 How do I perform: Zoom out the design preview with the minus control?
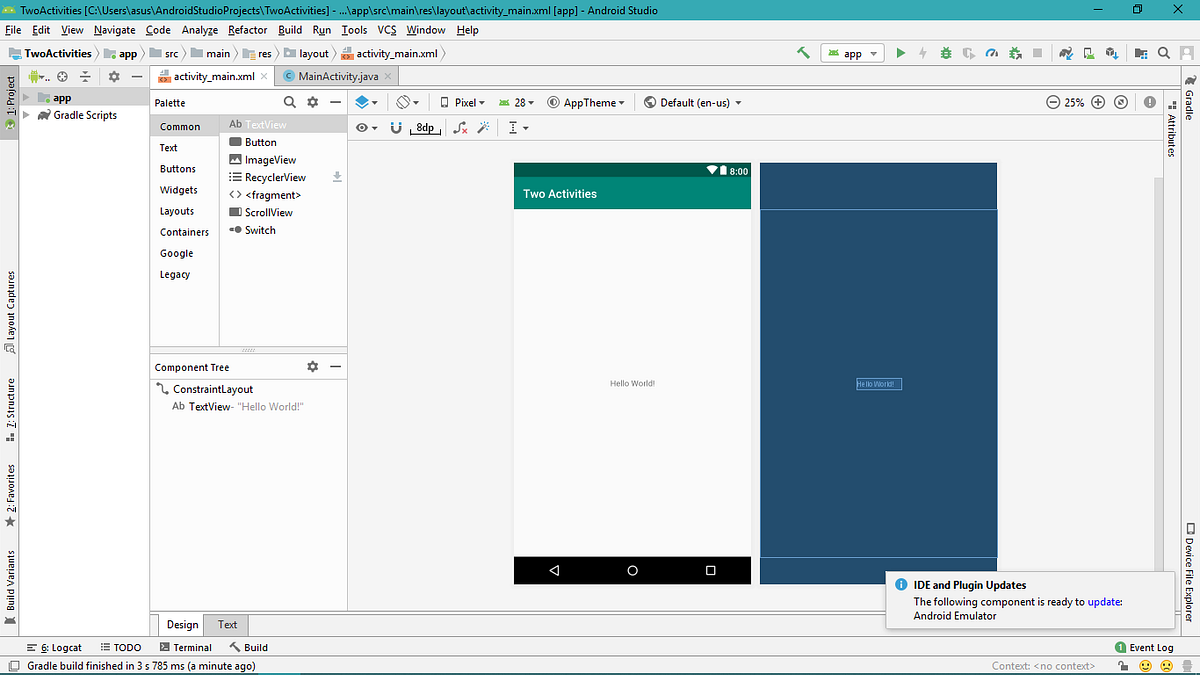tap(1055, 102)
